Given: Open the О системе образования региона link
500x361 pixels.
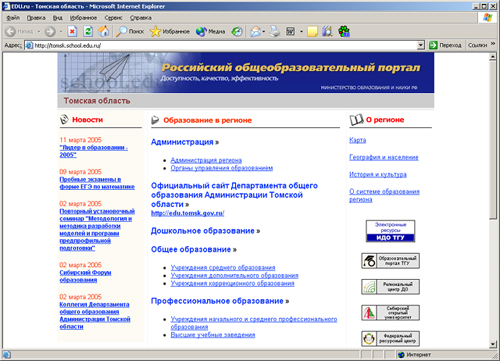Looking at the screenshot, I should click(384, 196).
